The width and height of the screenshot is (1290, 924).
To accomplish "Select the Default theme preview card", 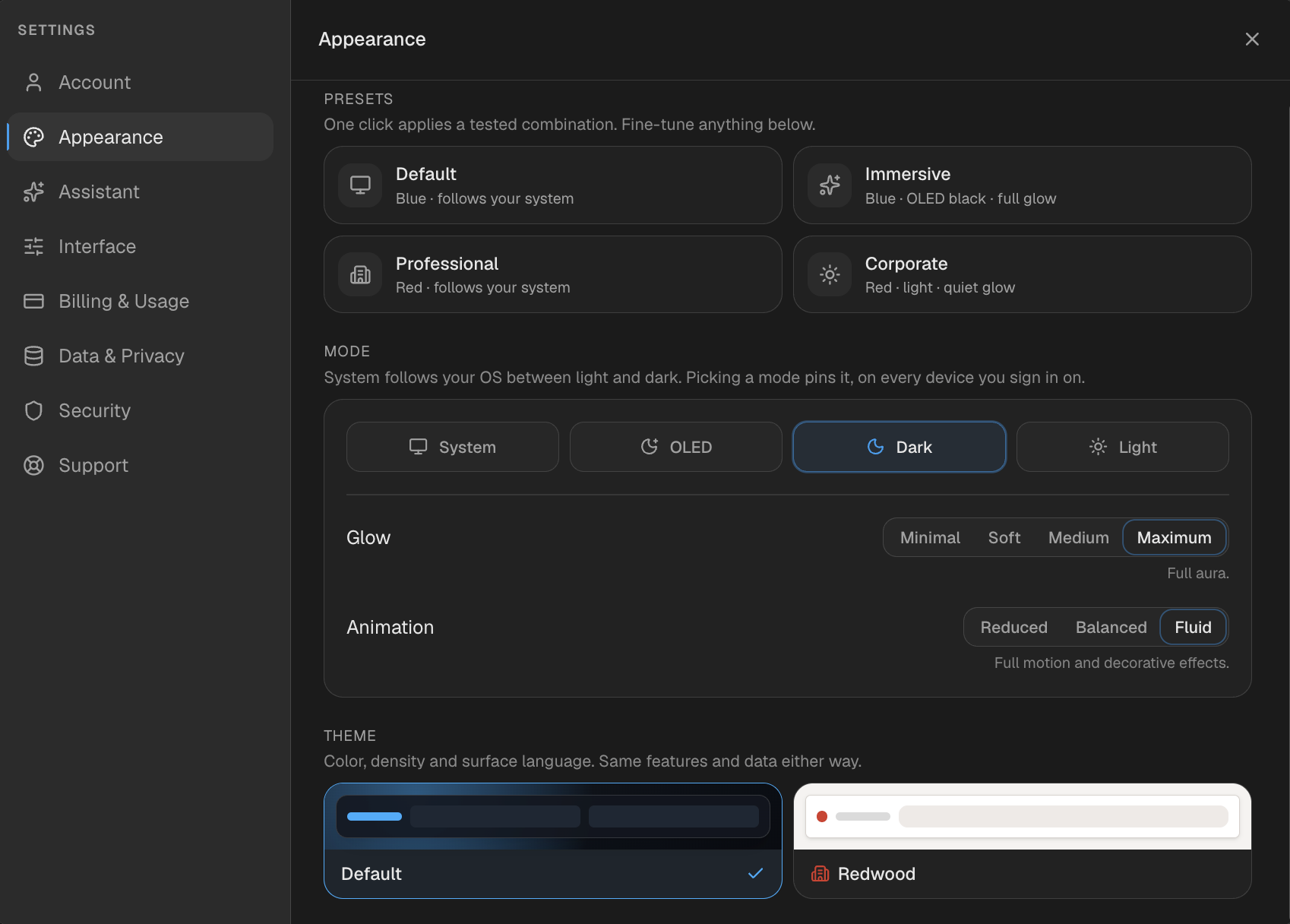I will click(x=553, y=841).
